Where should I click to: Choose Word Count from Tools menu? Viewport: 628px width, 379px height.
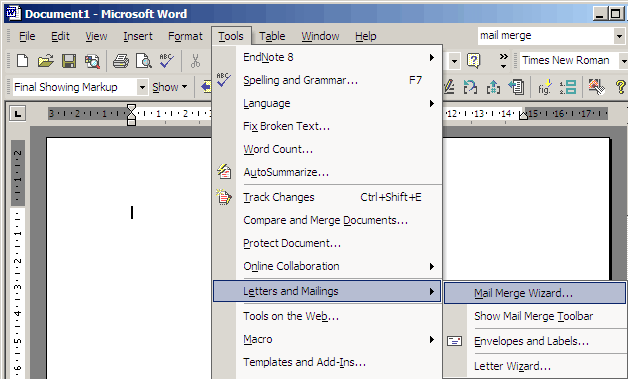click(x=327, y=149)
